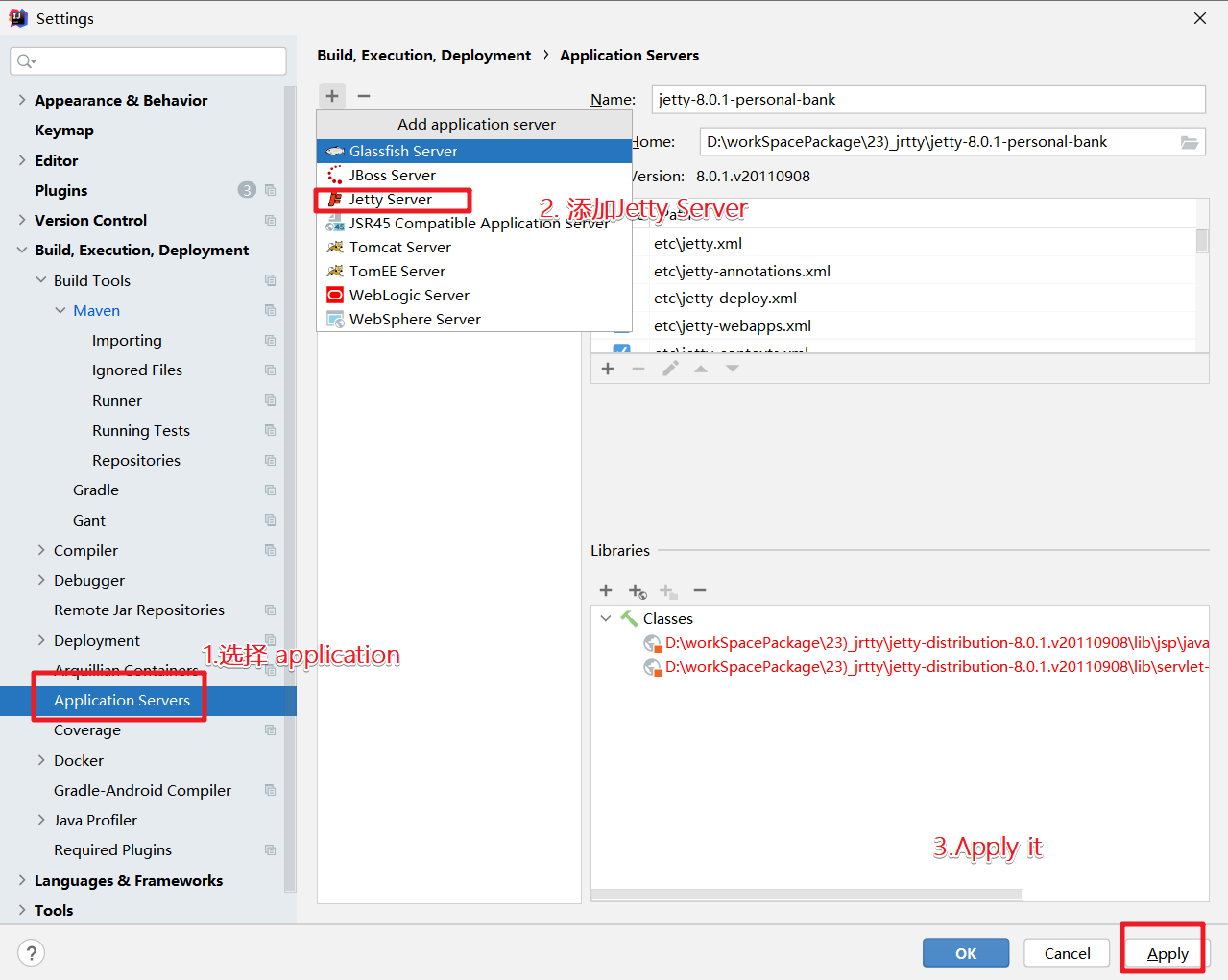Screen dimensions: 1228x980
Task: Select Jetty Server in add application server list
Action: tap(474, 199)
